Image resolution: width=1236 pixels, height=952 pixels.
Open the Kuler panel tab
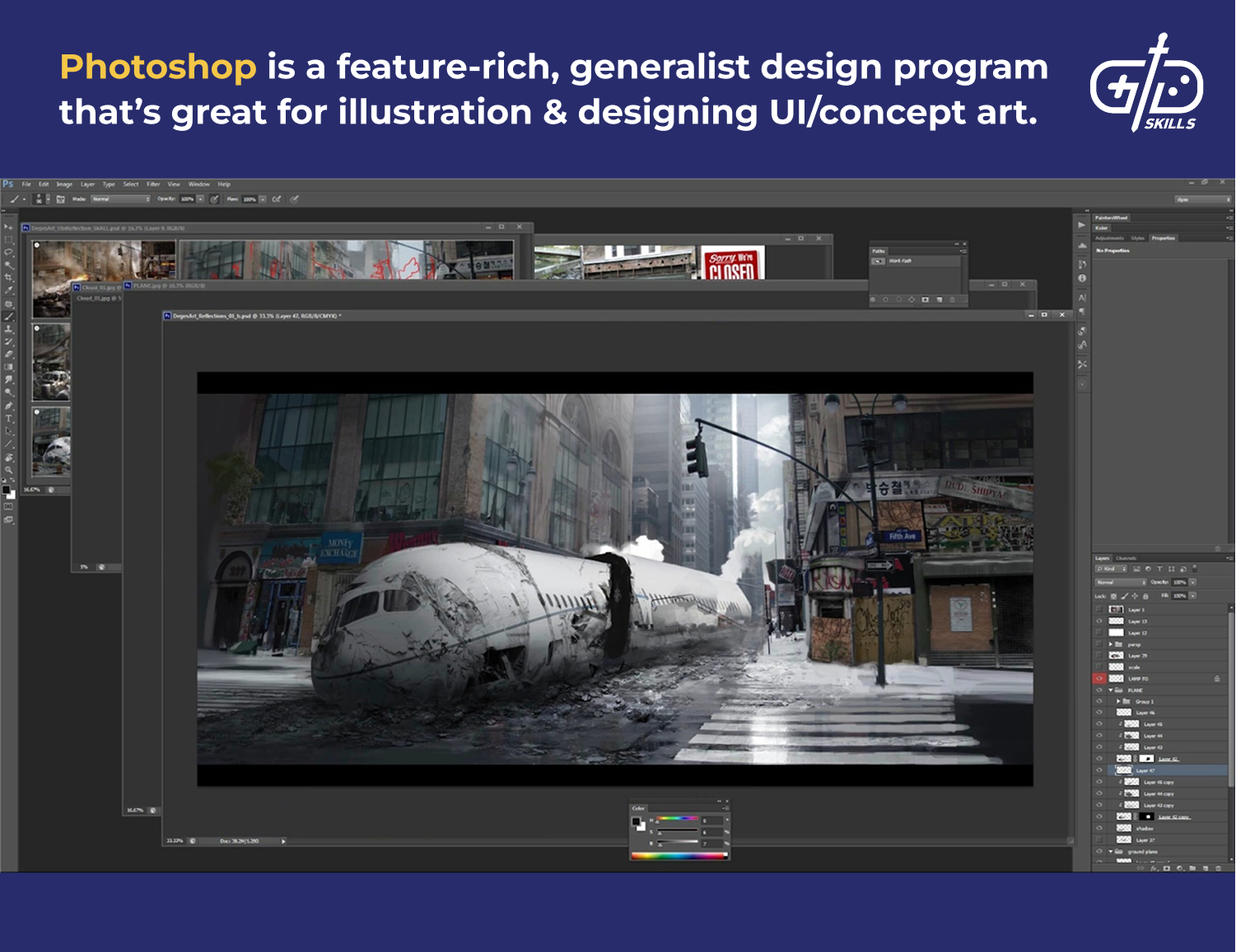pos(1102,228)
